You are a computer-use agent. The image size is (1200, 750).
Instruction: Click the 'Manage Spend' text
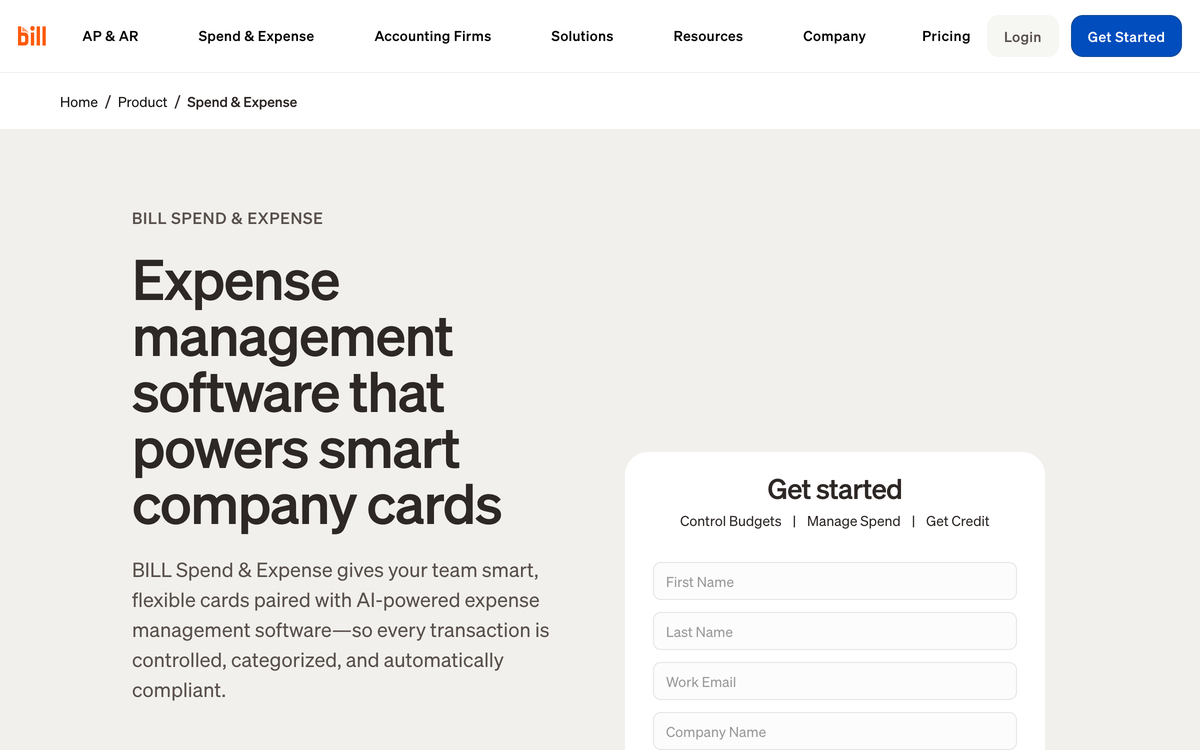[853, 521]
